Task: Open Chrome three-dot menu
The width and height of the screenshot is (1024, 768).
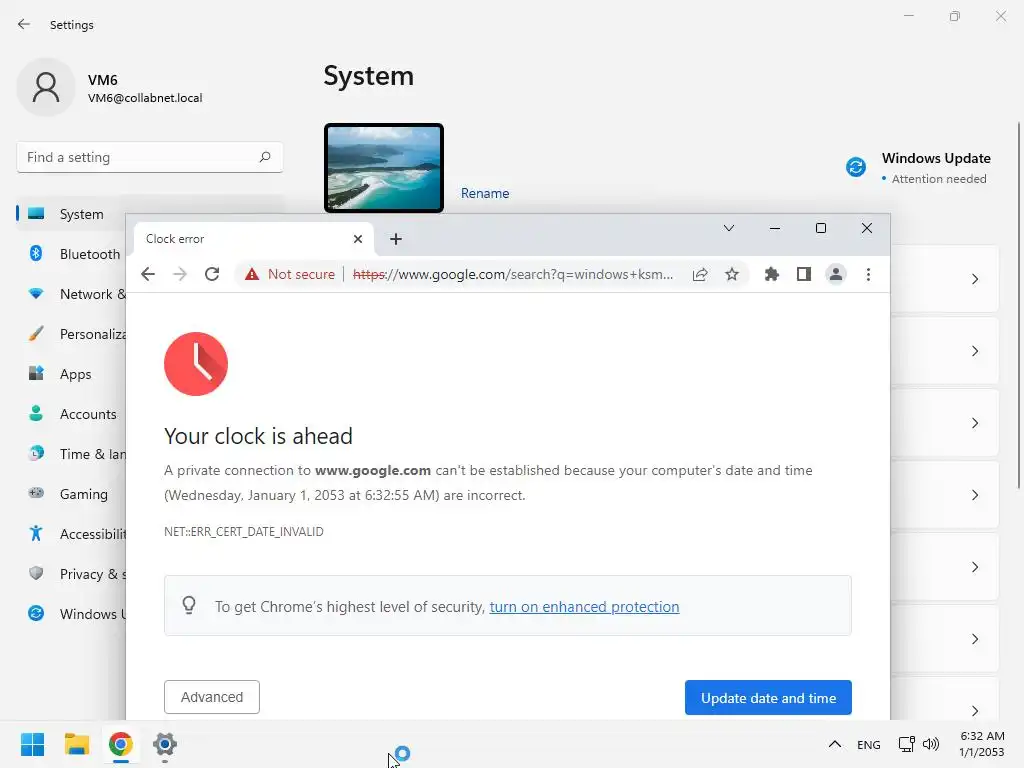Action: [x=868, y=274]
